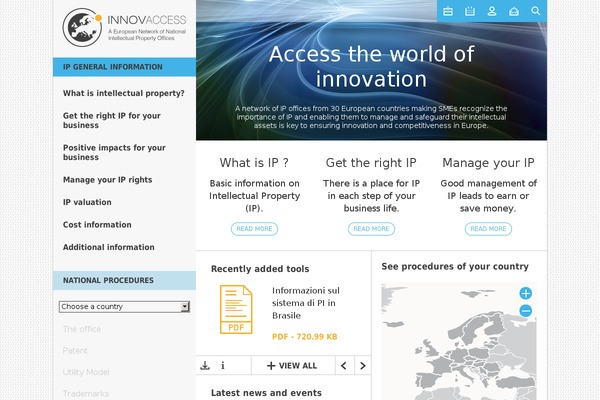Viewport: 600px width, 400px height.
Task: Go to IP valuation page
Action: [87, 202]
